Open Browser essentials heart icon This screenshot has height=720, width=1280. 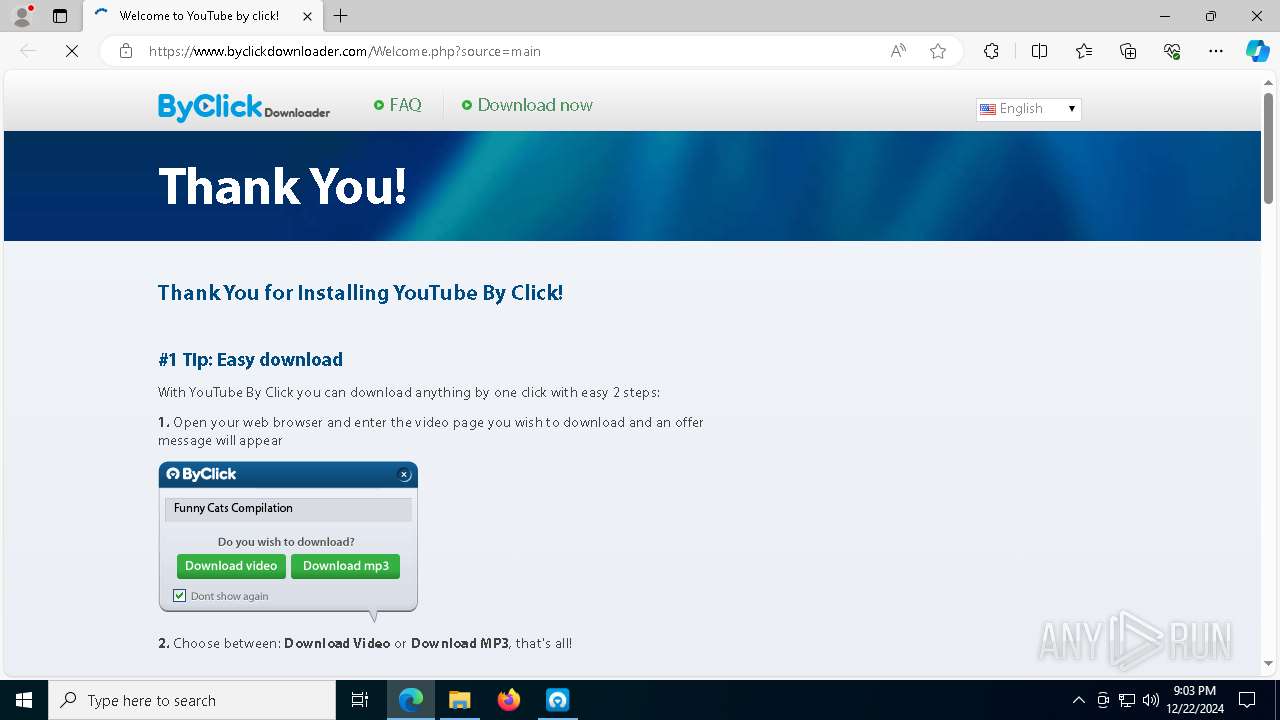click(x=1172, y=51)
